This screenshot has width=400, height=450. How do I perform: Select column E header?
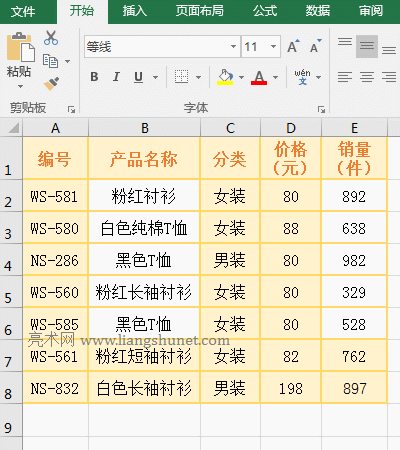click(x=354, y=128)
